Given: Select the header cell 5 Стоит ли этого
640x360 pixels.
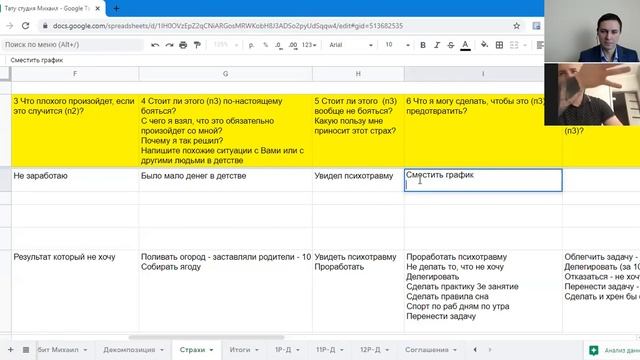Looking at the screenshot, I should coord(358,131).
